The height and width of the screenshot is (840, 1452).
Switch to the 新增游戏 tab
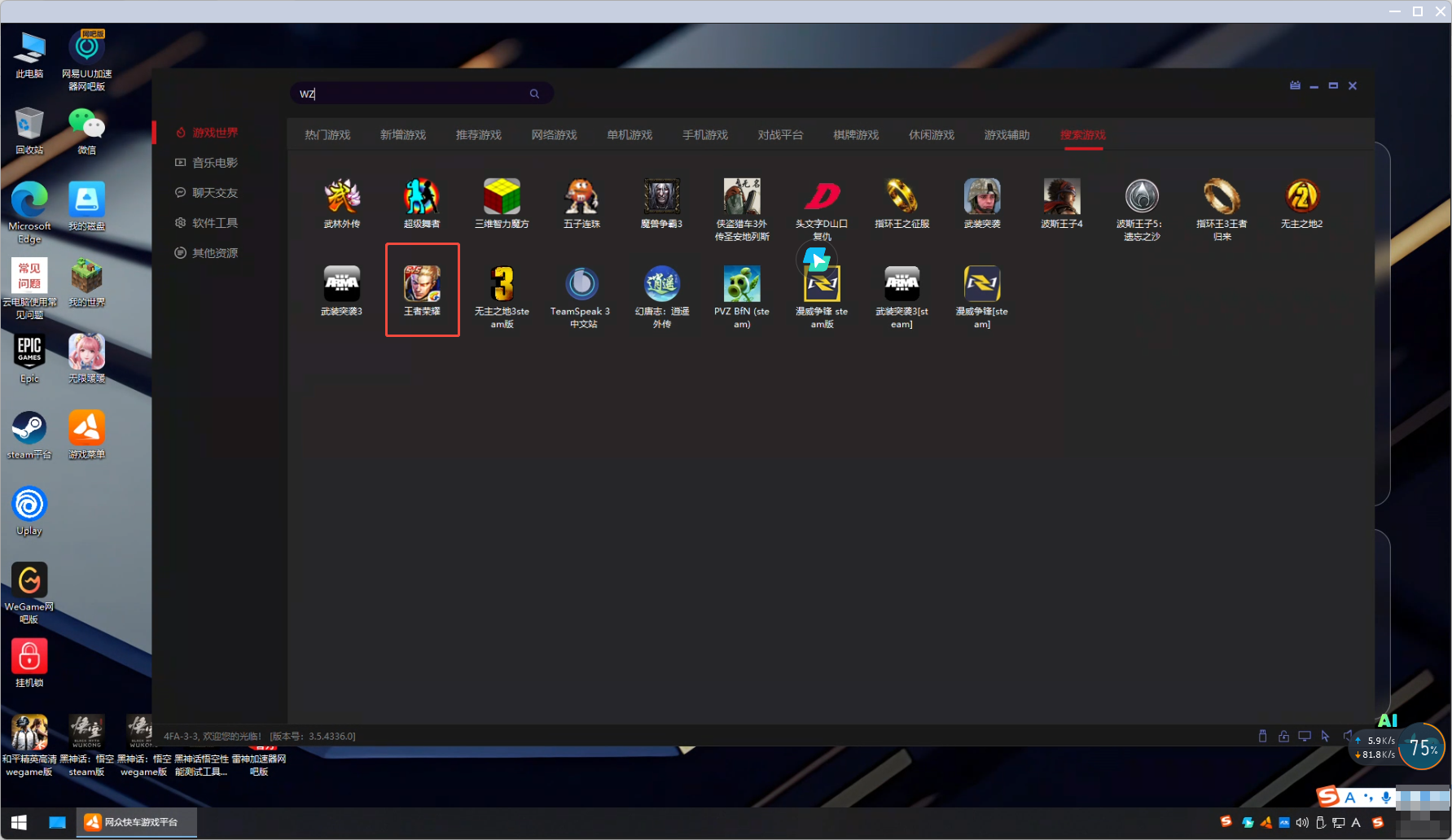point(403,135)
